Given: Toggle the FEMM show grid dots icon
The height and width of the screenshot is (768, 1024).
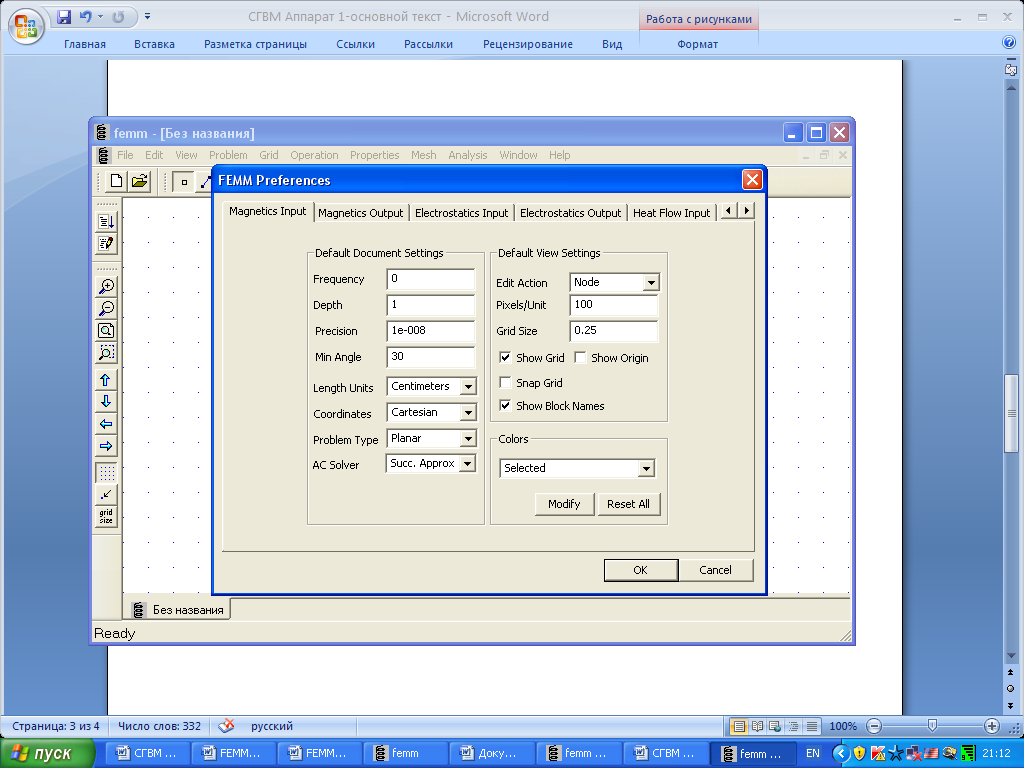Looking at the screenshot, I should 106,472.
